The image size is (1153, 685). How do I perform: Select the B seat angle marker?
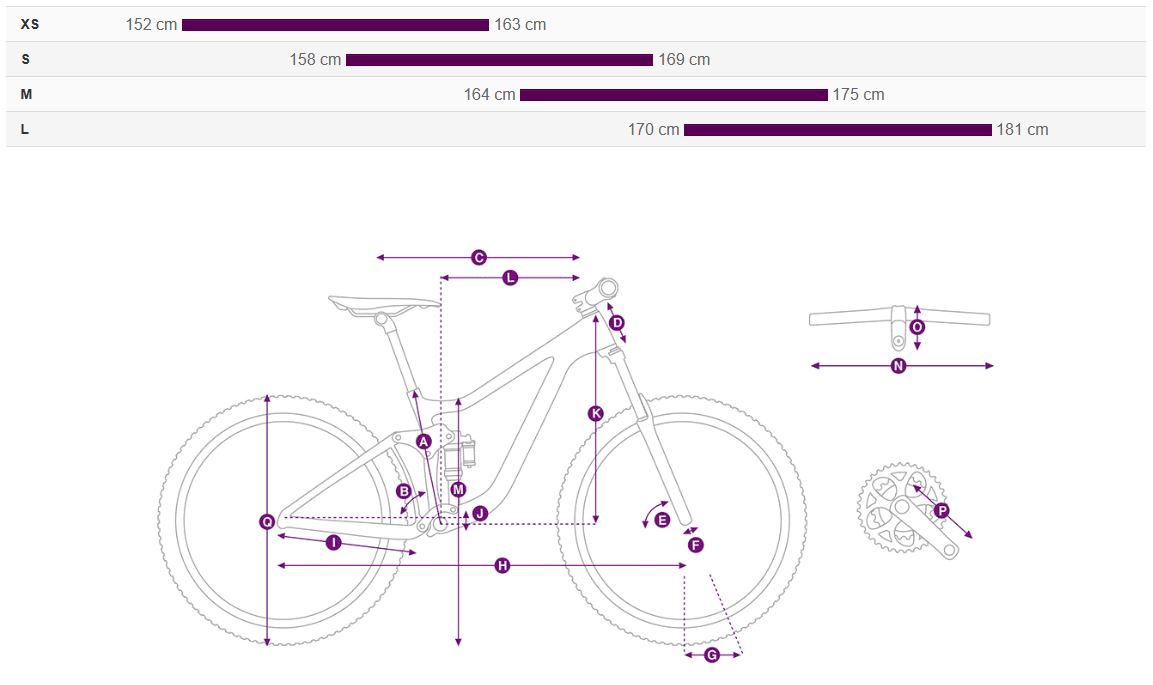pyautogui.click(x=404, y=491)
